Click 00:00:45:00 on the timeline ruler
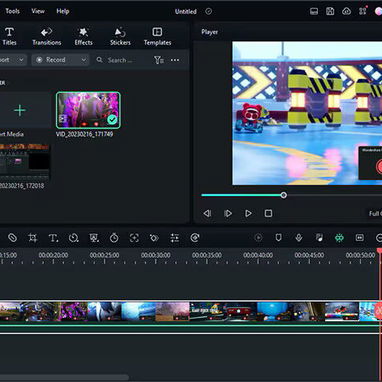Viewport: 382px width, 382px height. point(309,255)
